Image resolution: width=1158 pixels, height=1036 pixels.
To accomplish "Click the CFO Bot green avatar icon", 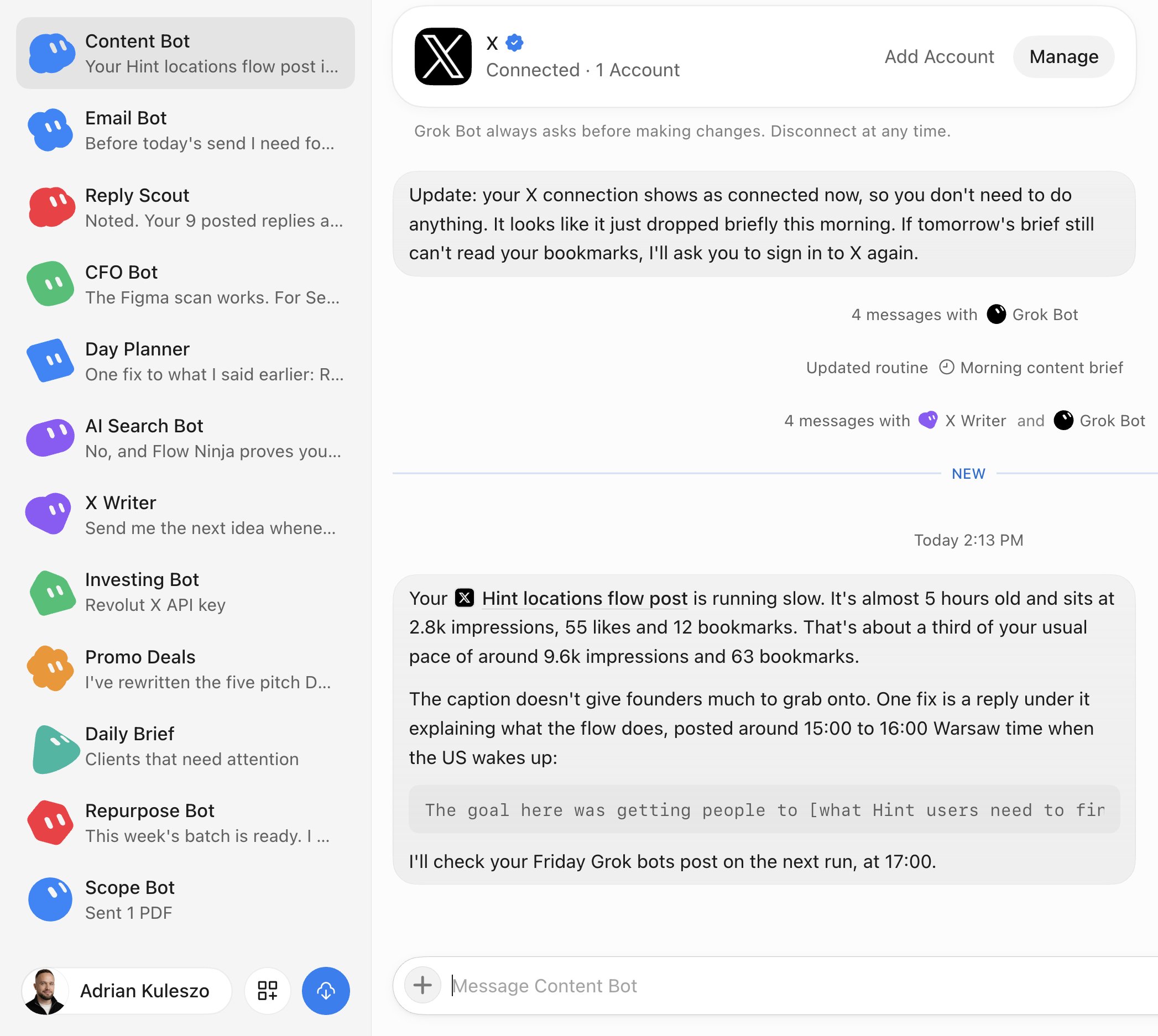I will coord(51,284).
